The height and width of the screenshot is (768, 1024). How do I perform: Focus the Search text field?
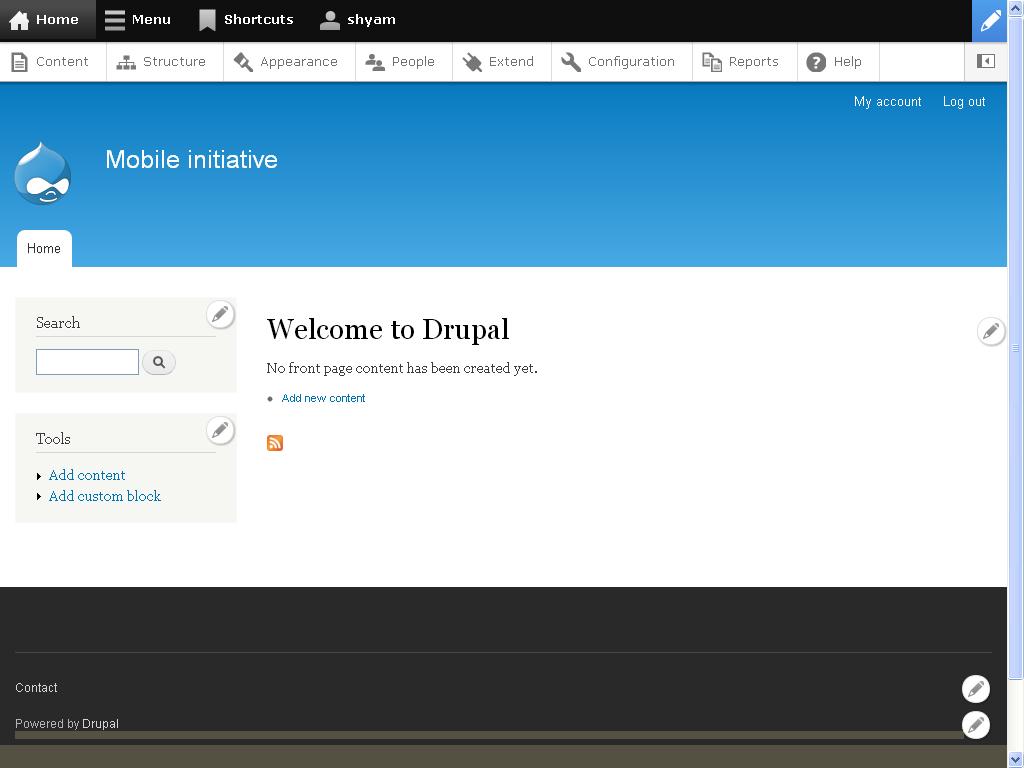(88, 362)
